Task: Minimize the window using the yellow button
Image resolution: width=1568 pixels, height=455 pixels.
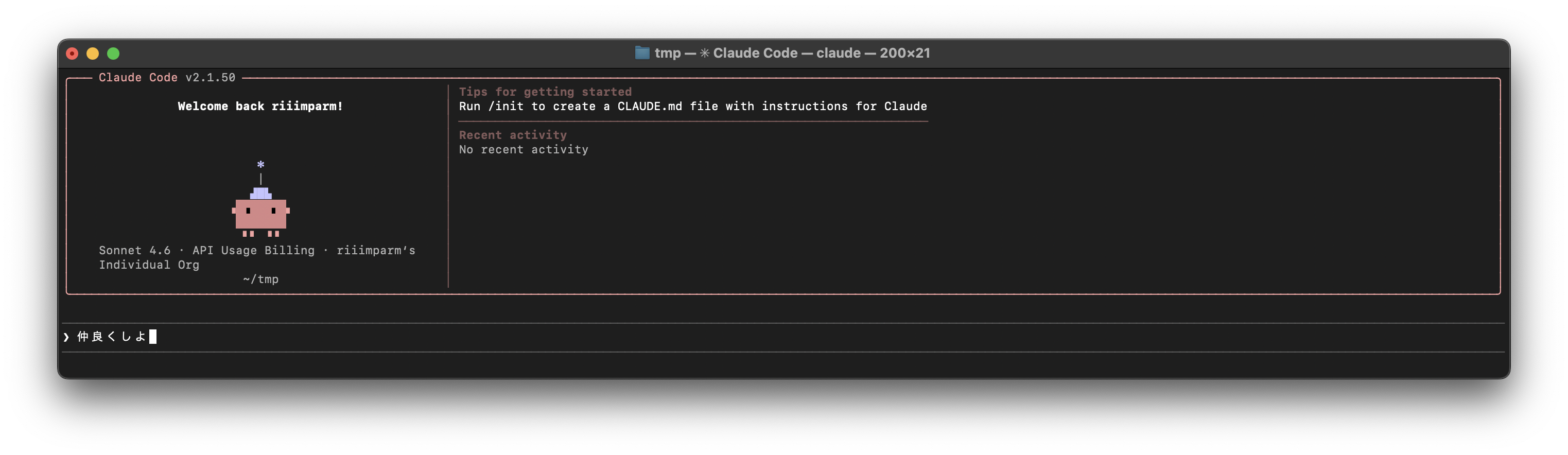Action: tap(93, 54)
